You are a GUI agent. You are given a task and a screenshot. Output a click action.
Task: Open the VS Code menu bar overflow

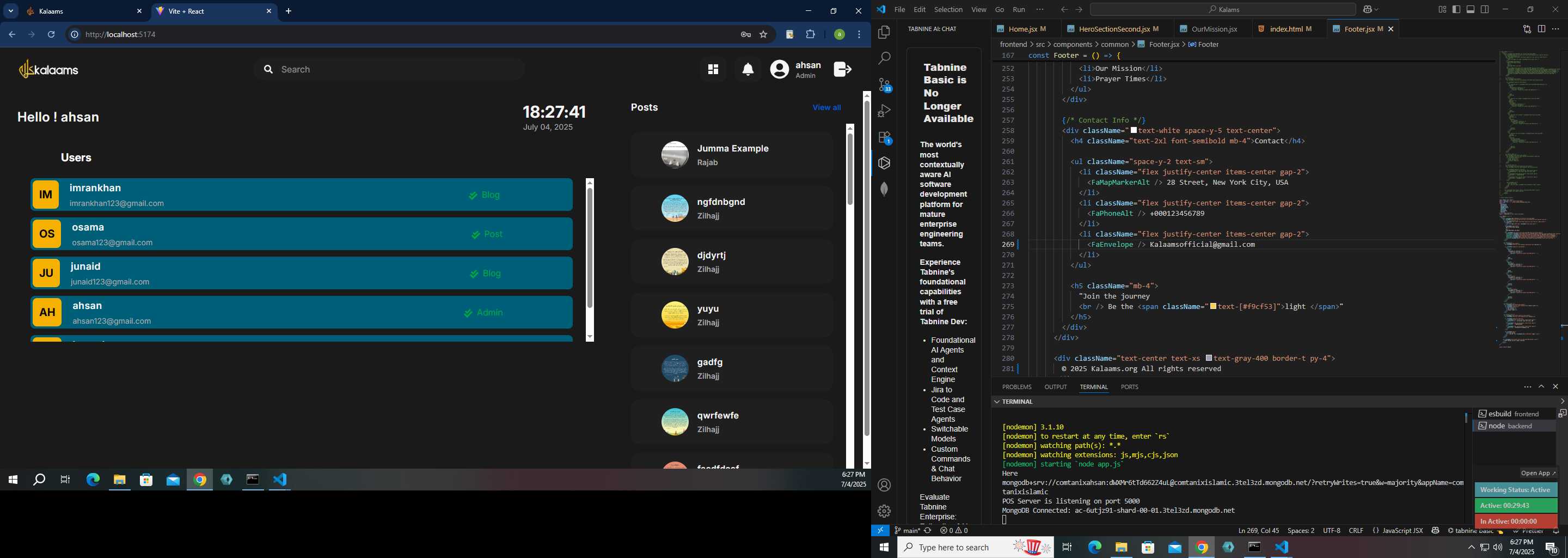tap(1040, 10)
